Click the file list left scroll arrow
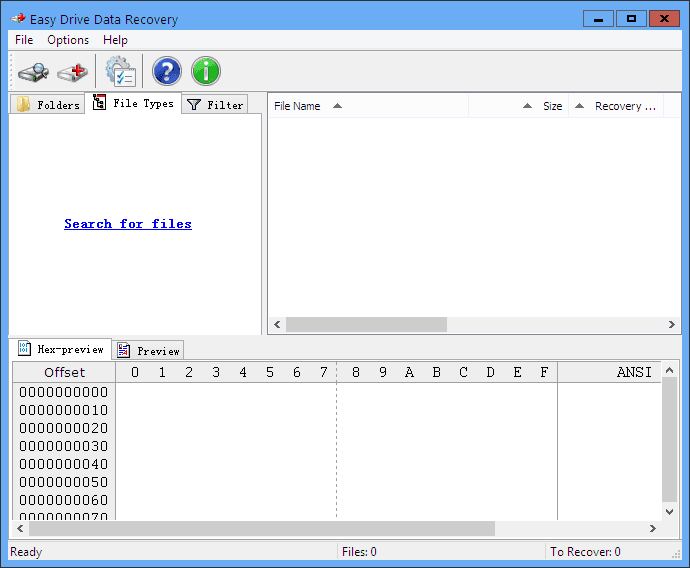Image resolution: width=690 pixels, height=568 pixels. (x=277, y=325)
